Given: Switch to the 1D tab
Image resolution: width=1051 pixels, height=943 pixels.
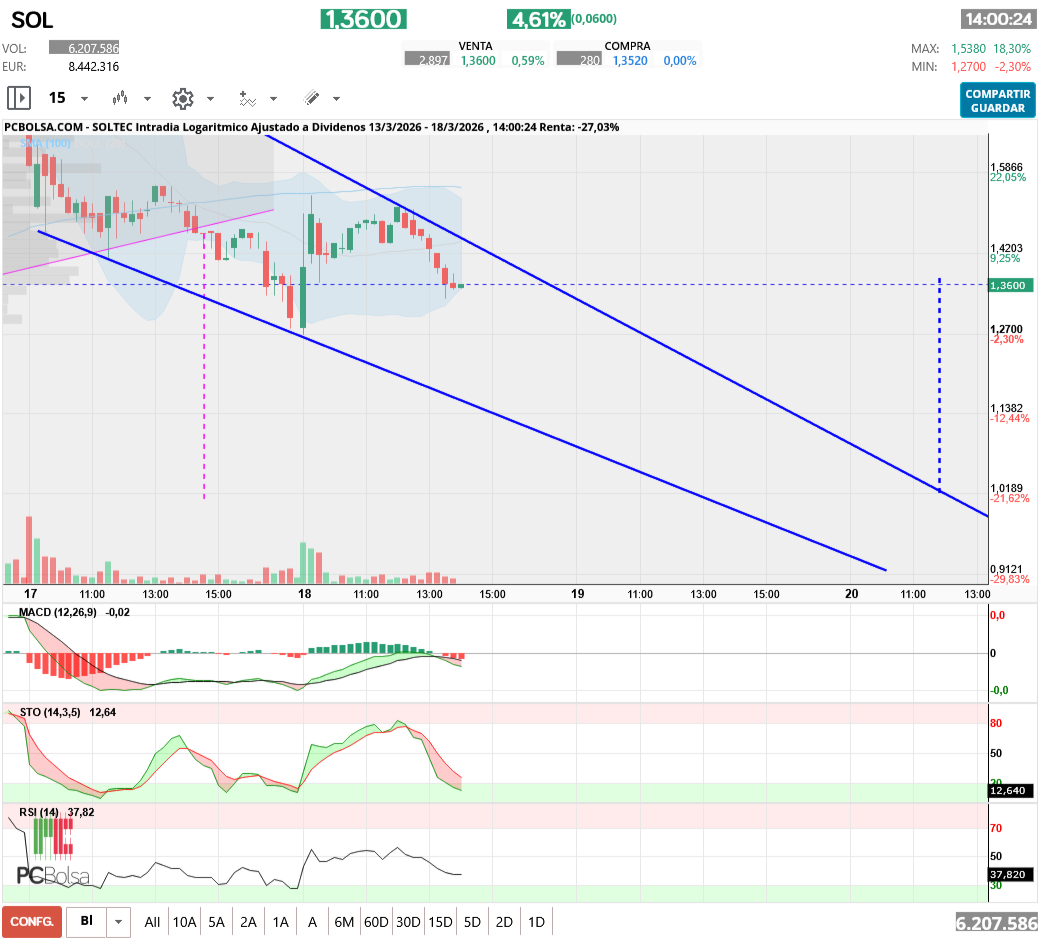Looking at the screenshot, I should (x=536, y=921).
